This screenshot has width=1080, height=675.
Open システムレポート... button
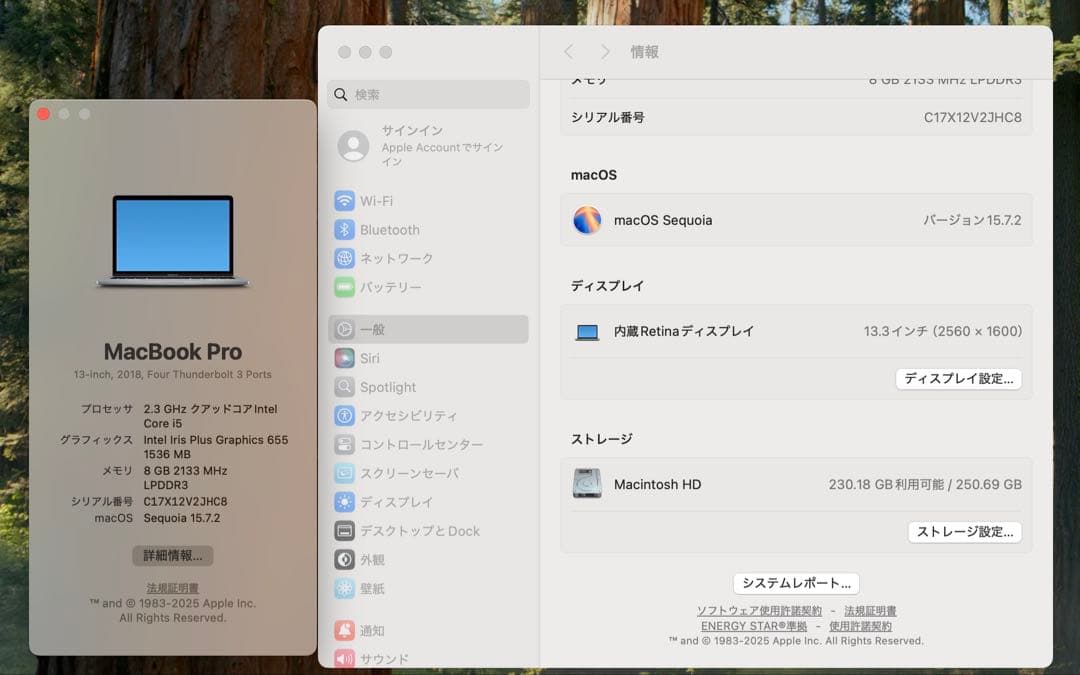[x=796, y=583]
